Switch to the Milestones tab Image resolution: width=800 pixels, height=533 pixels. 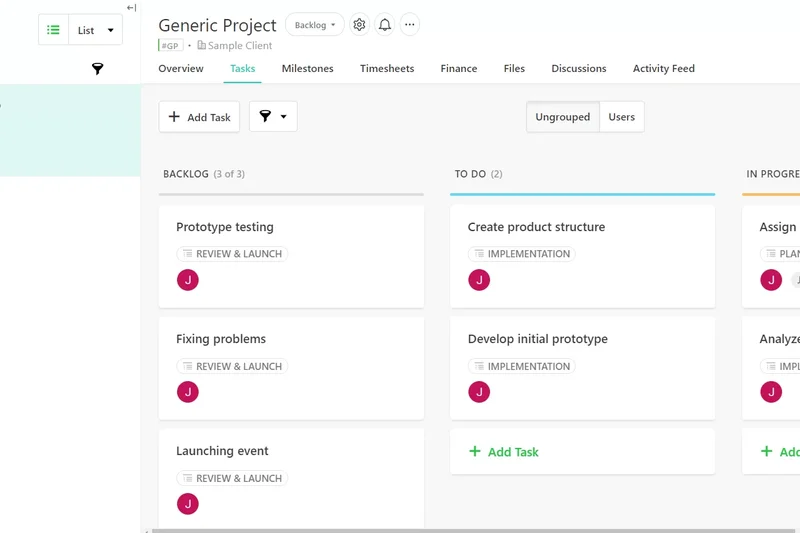click(307, 69)
